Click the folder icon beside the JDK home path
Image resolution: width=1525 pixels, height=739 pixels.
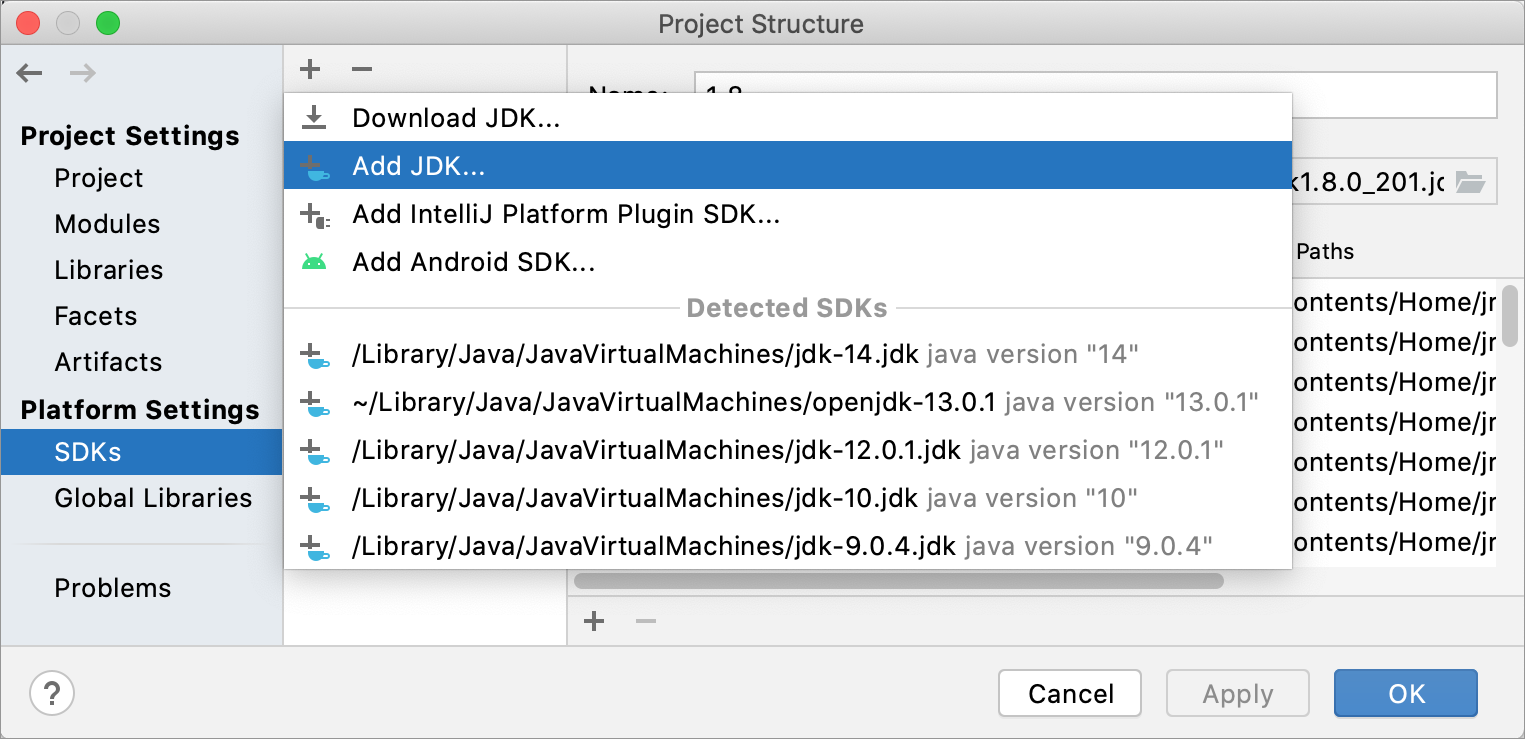(1470, 181)
